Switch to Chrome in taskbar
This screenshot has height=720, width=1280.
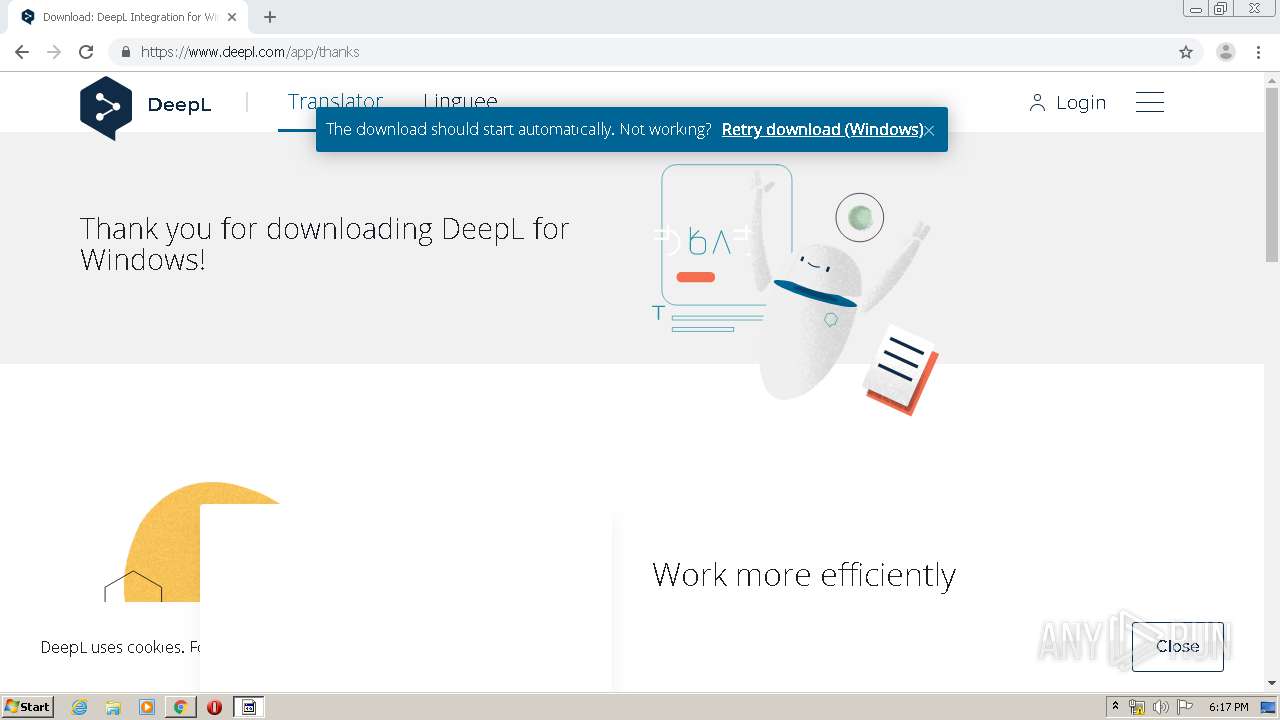tap(180, 707)
